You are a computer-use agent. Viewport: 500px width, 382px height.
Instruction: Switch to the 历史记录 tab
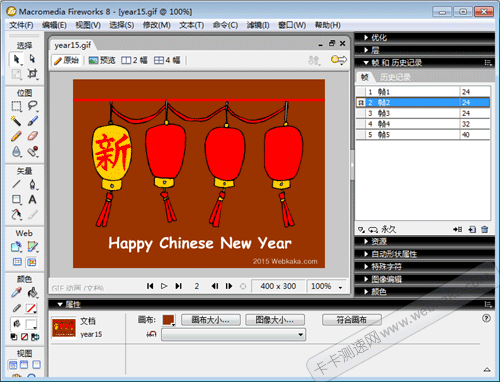395,77
